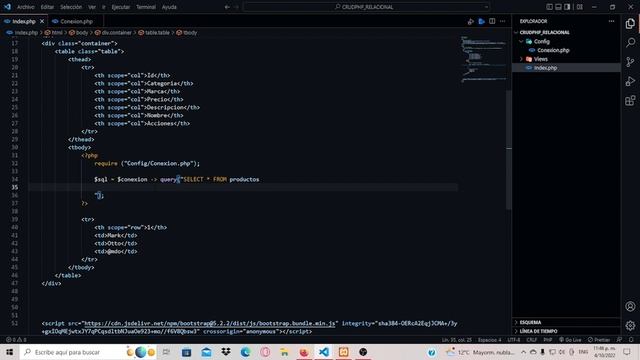Click the blue preview icon in editor toolbar
The width and height of the screenshot is (640, 360).
pos(482,21)
